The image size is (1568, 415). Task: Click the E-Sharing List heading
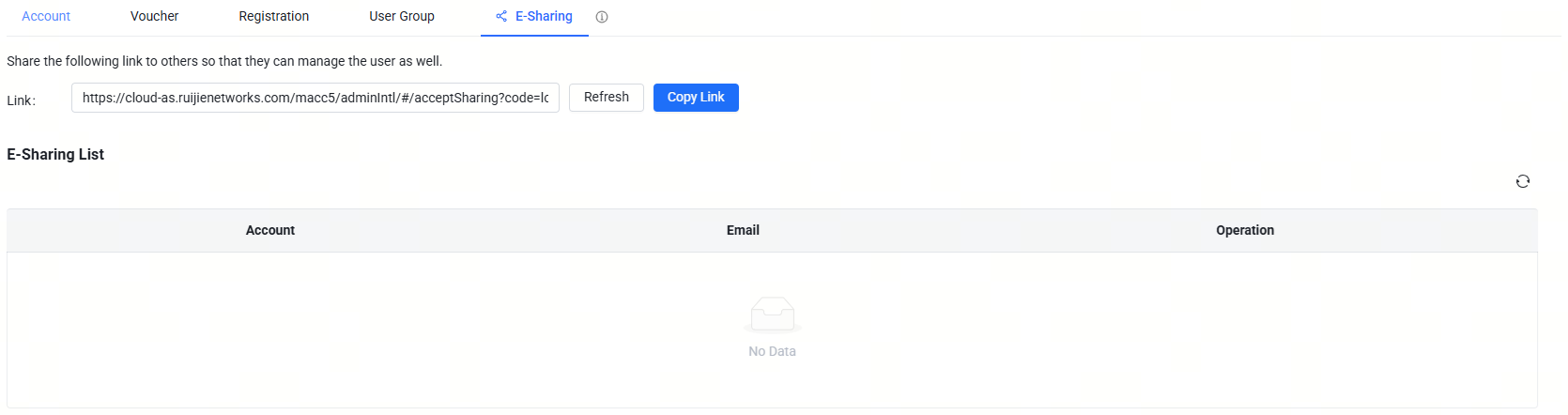(55, 154)
